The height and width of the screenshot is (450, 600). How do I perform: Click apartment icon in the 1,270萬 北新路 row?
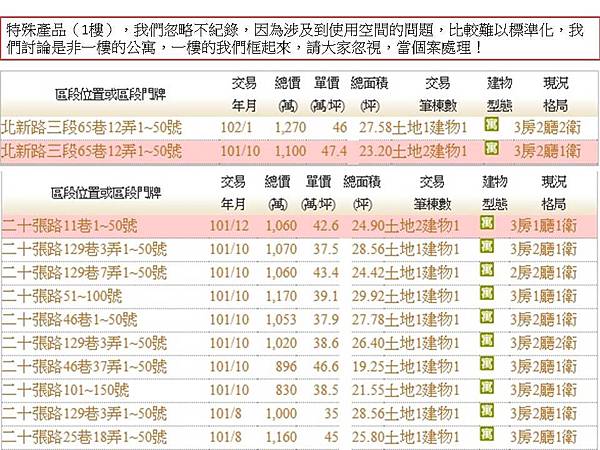[491, 124]
